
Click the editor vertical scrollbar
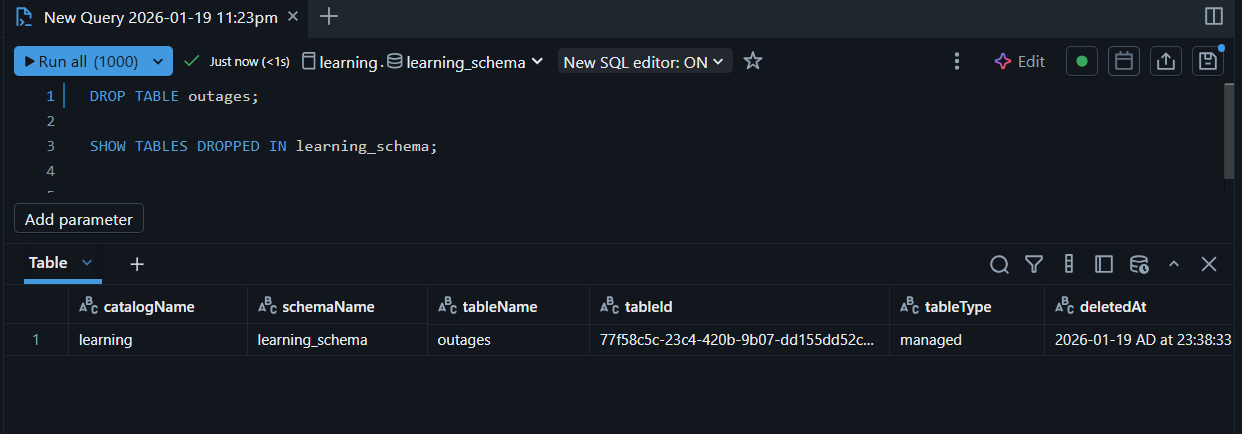click(x=1229, y=130)
